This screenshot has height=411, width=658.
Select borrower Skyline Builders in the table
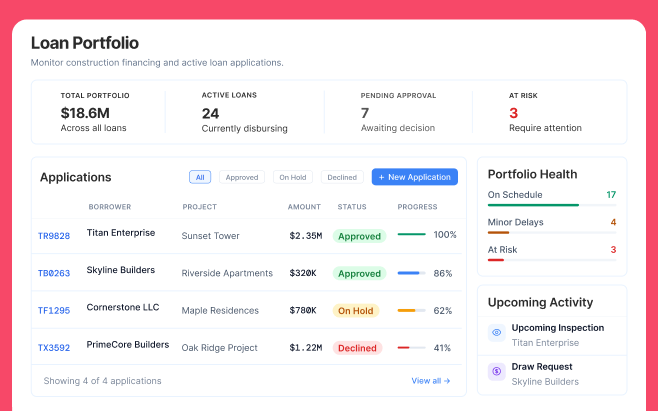(121, 270)
